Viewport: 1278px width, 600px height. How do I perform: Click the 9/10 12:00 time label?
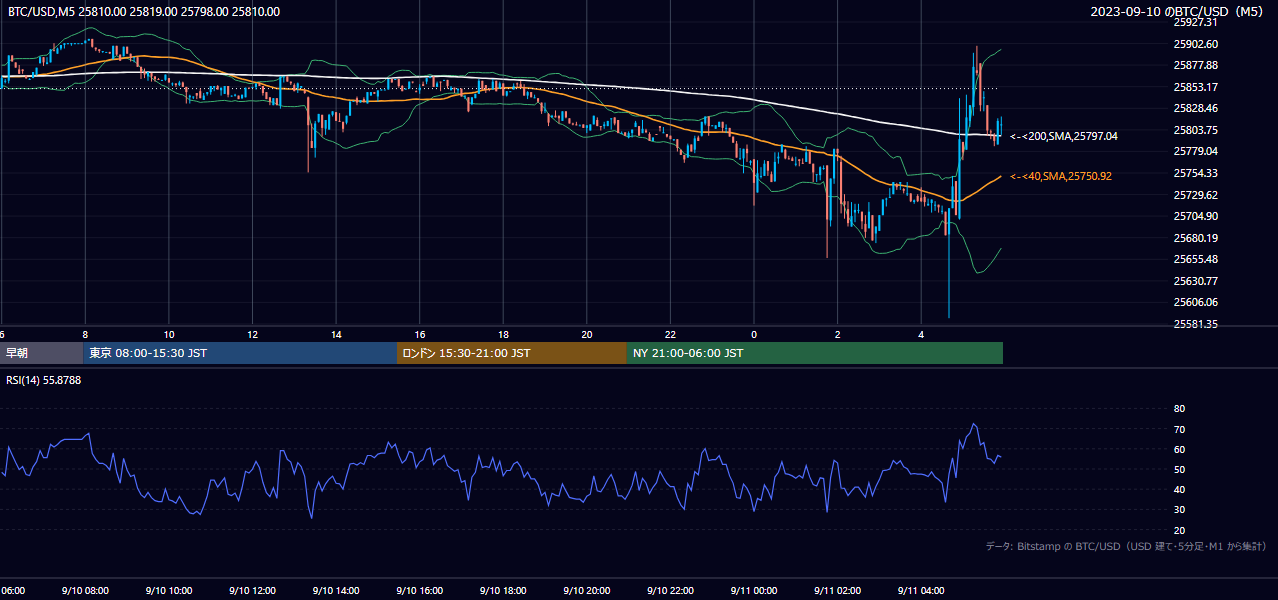[x=252, y=591]
